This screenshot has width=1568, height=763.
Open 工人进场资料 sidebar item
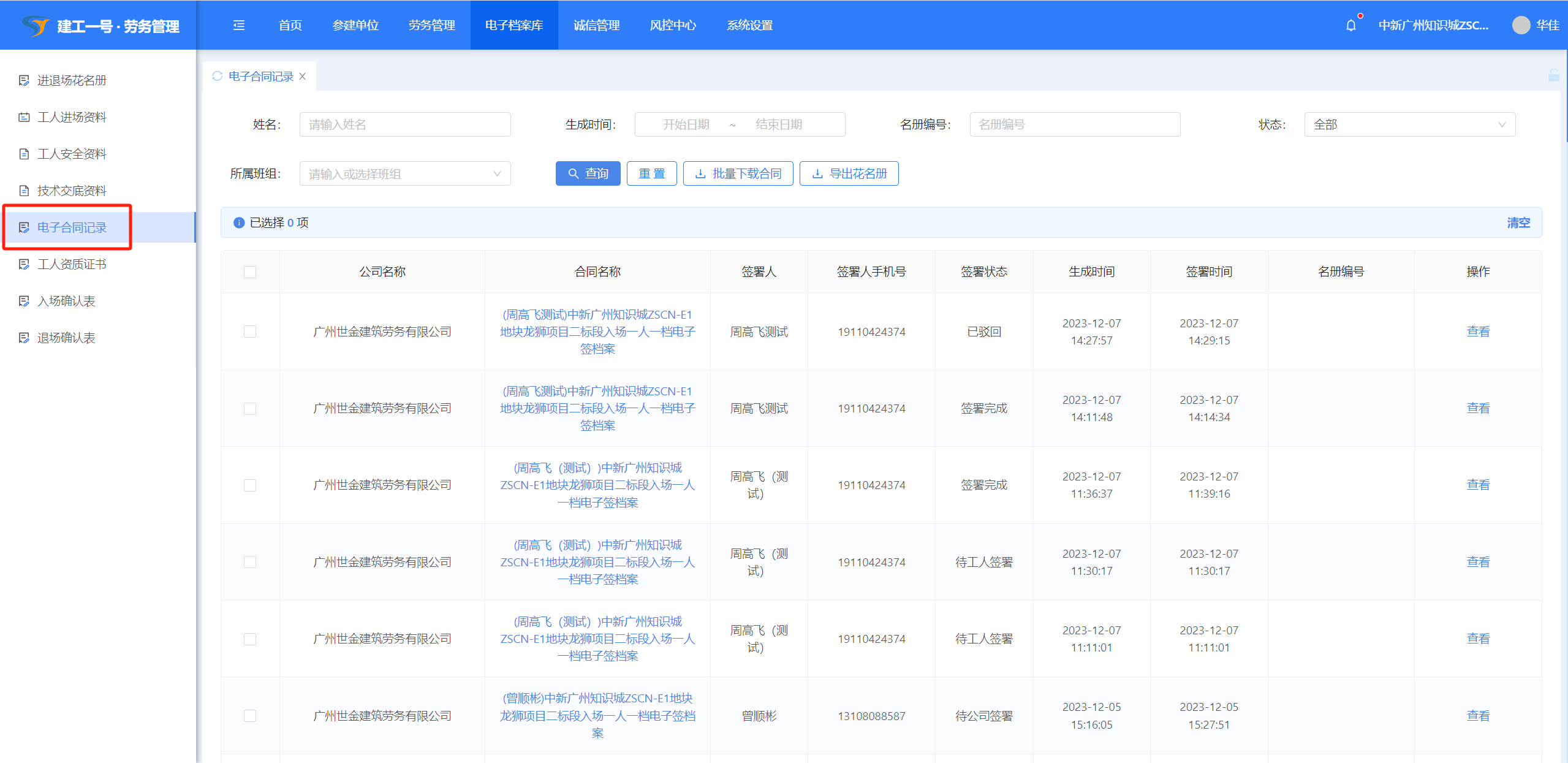click(72, 117)
